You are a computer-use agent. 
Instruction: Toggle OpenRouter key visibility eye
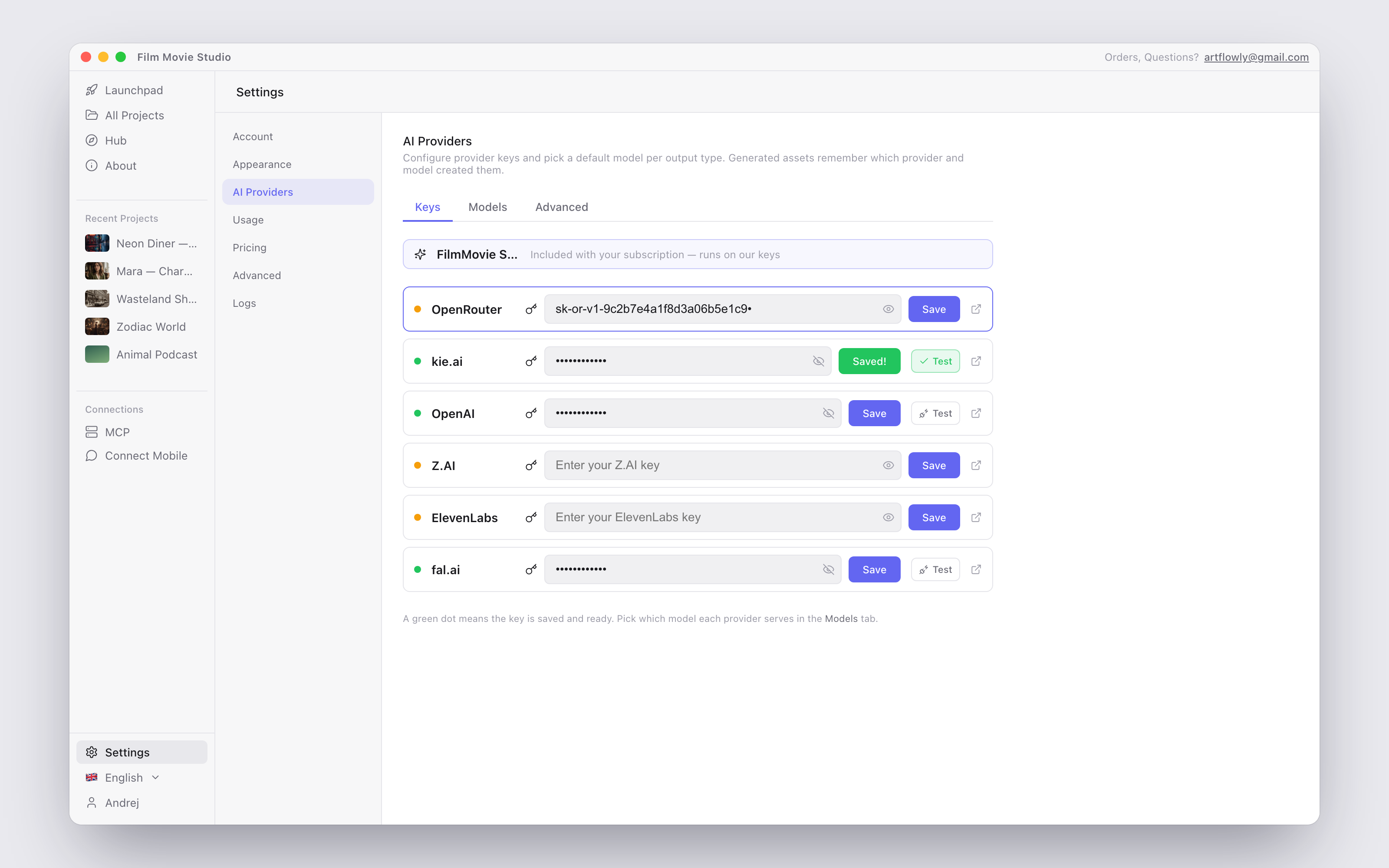[888, 309]
